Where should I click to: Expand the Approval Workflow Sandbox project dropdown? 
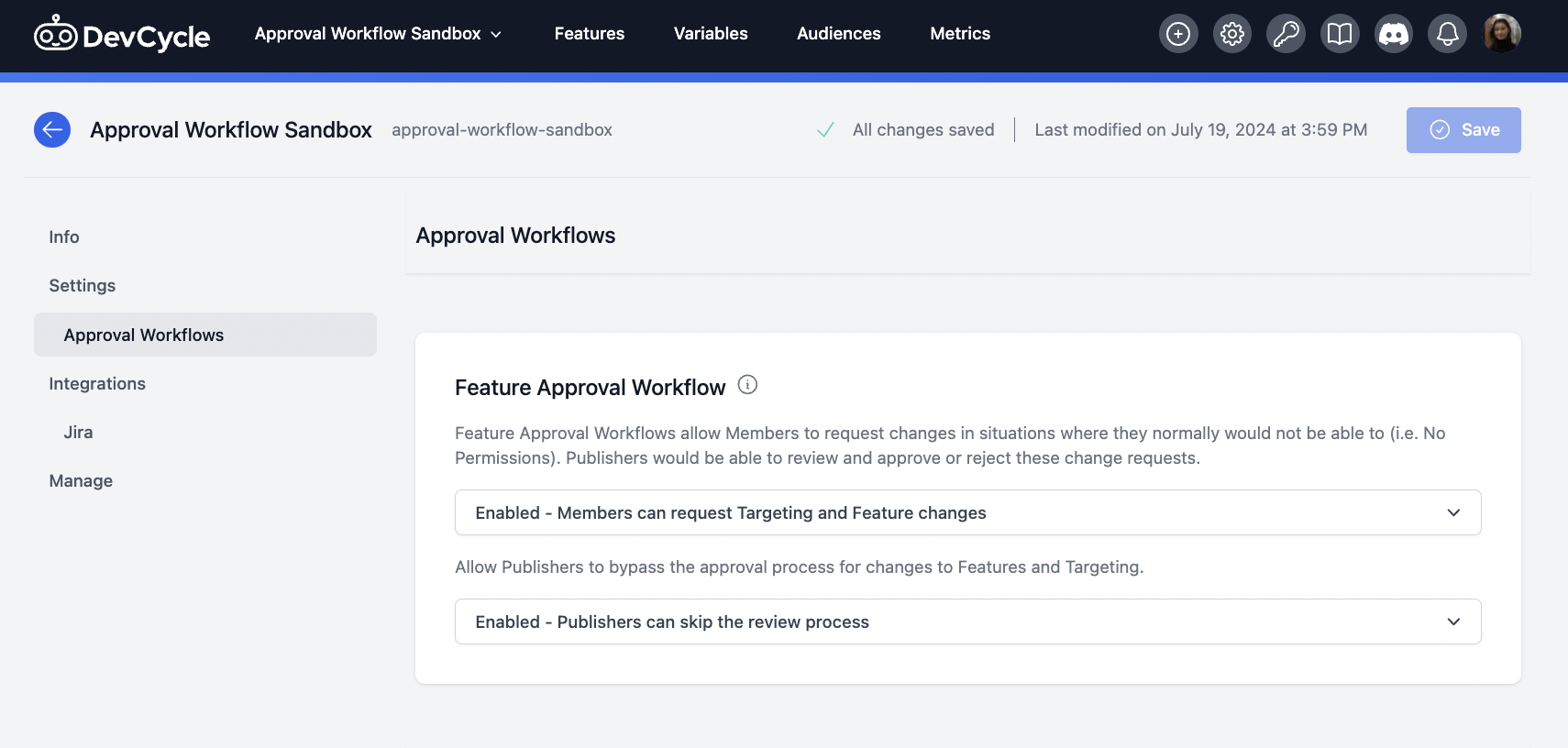[378, 34]
